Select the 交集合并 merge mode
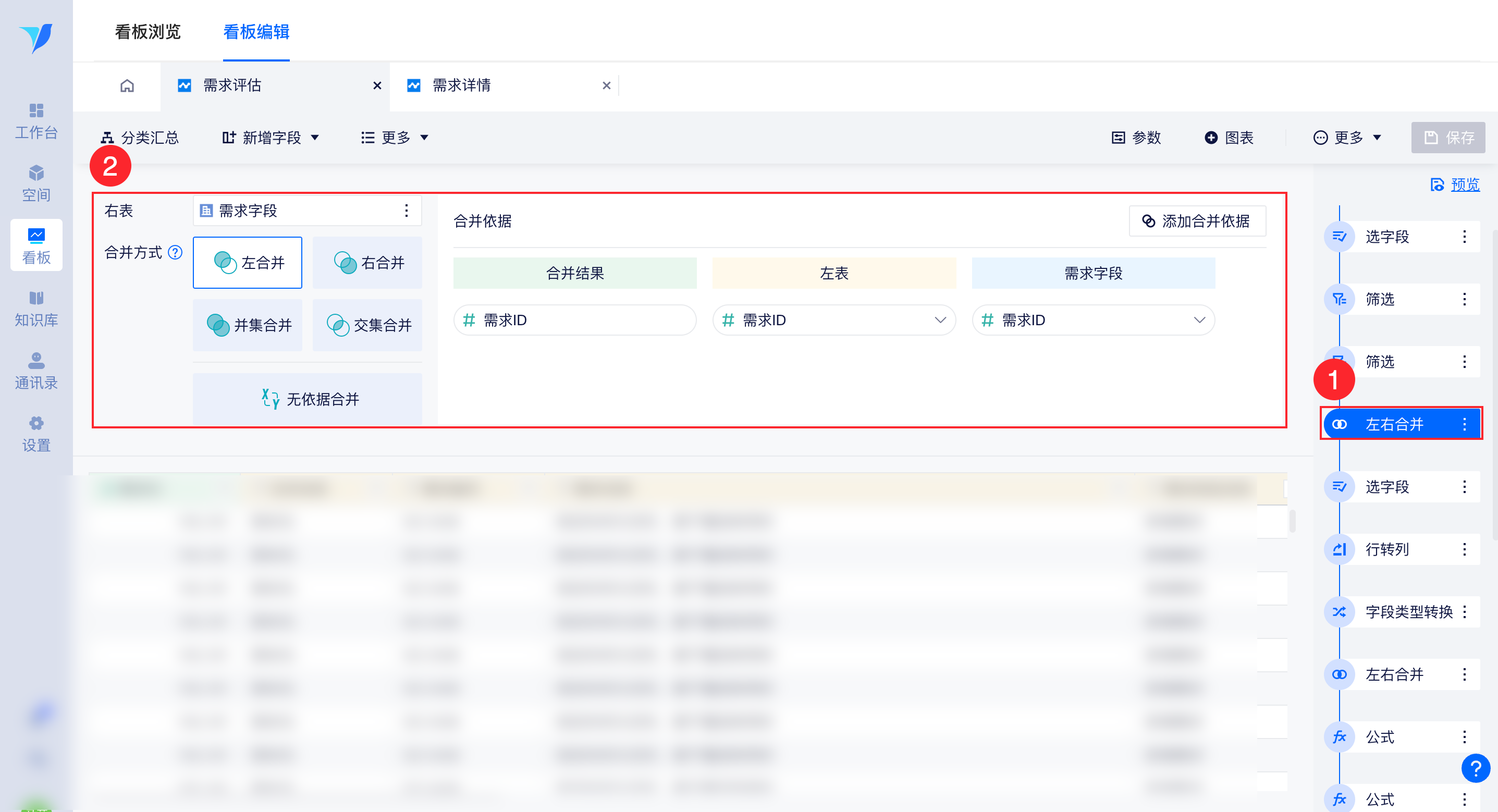The height and width of the screenshot is (812, 1498). 367,325
